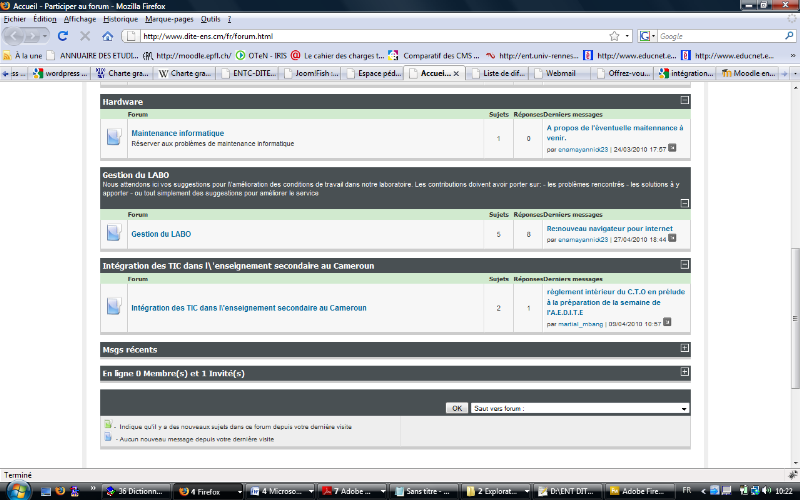
Task: Open Comparatif des CMS bookmark
Action: pyautogui.click(x=434, y=55)
